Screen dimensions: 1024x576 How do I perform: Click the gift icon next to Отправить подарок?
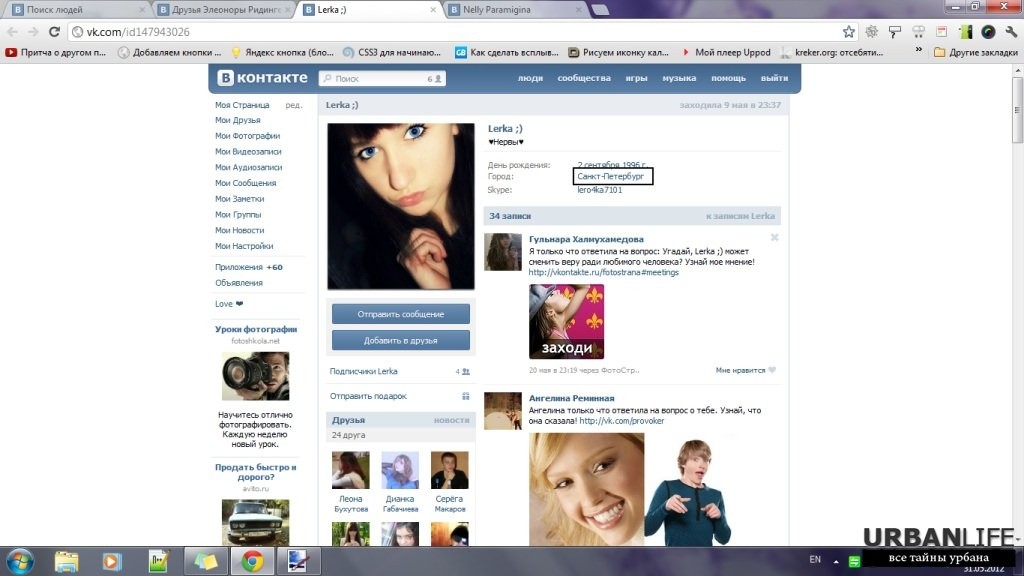(x=466, y=396)
